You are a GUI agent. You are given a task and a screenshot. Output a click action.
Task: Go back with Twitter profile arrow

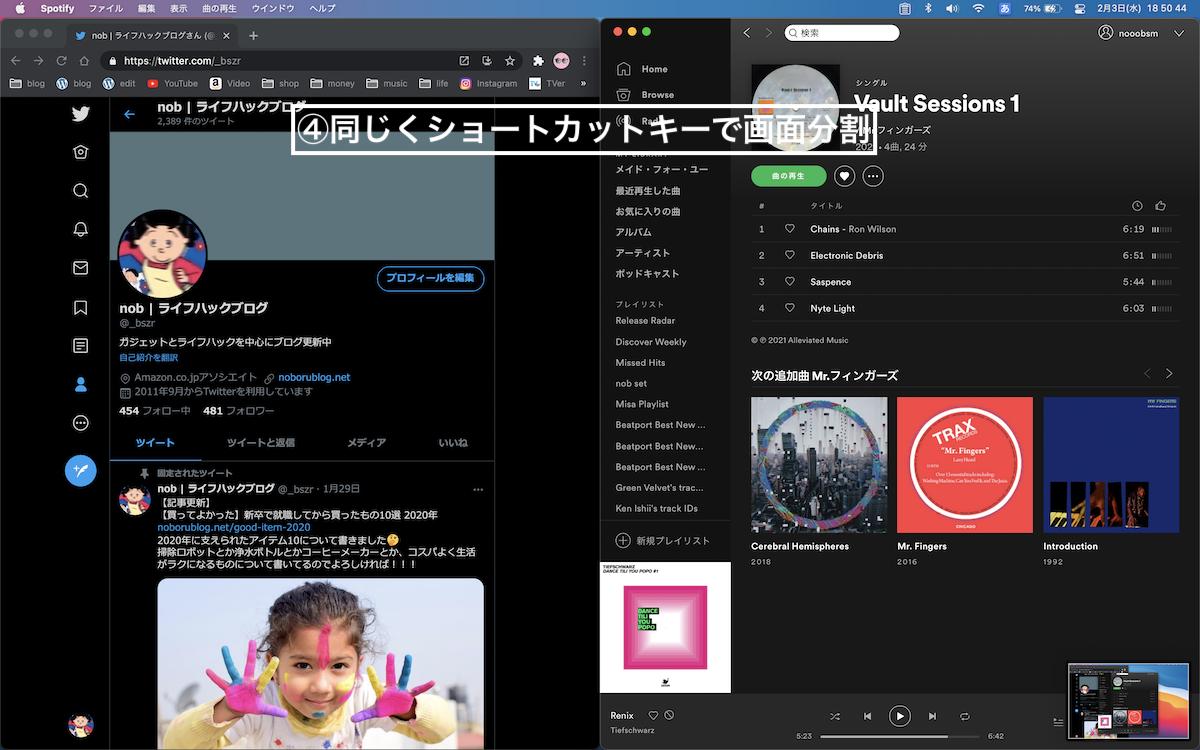click(129, 114)
